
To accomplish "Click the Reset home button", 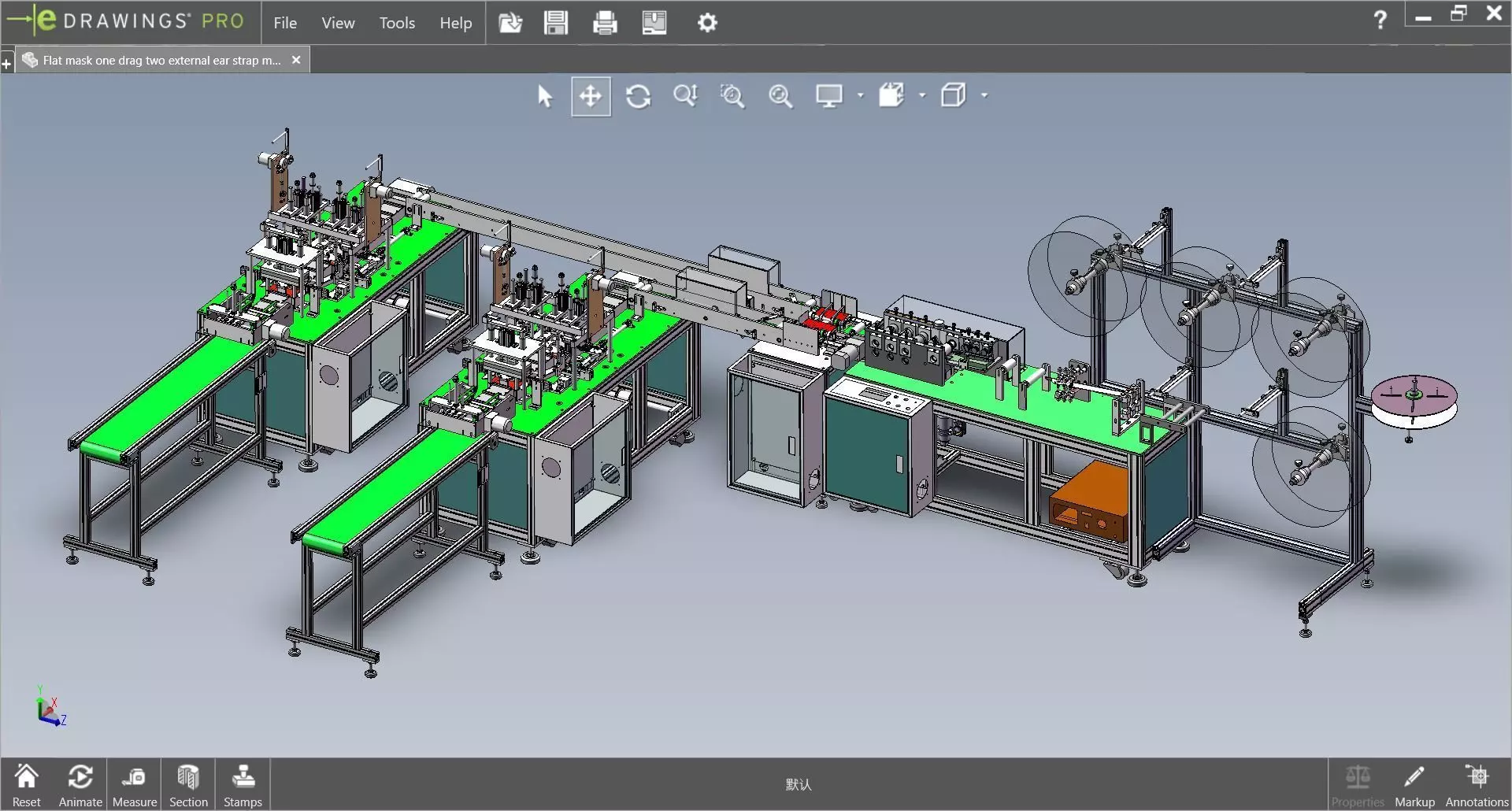I will 26,785.
